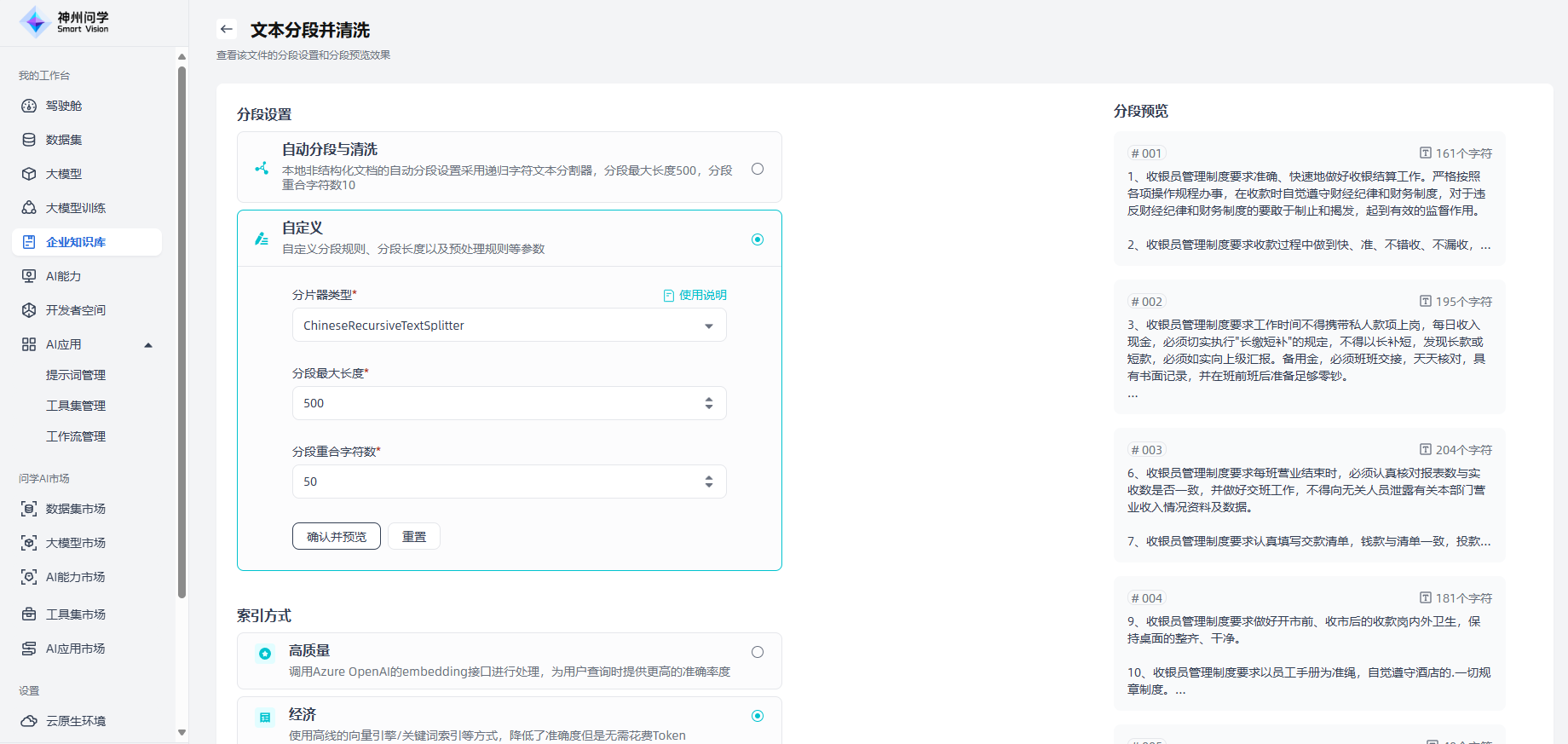Click the stepper arrows of 分段最大长度
This screenshot has height=744, width=1568.
[709, 403]
